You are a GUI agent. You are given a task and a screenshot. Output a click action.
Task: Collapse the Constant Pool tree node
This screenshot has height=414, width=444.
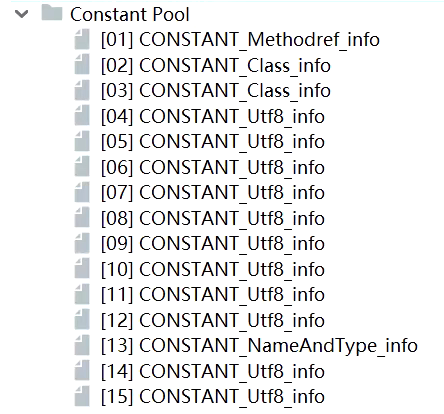pos(22,14)
